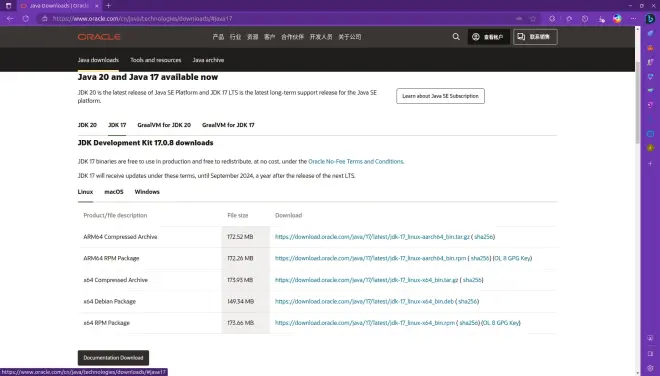Download the linux-aarch64 tar.gz archive link
This screenshot has height=376, width=660.
372,237
